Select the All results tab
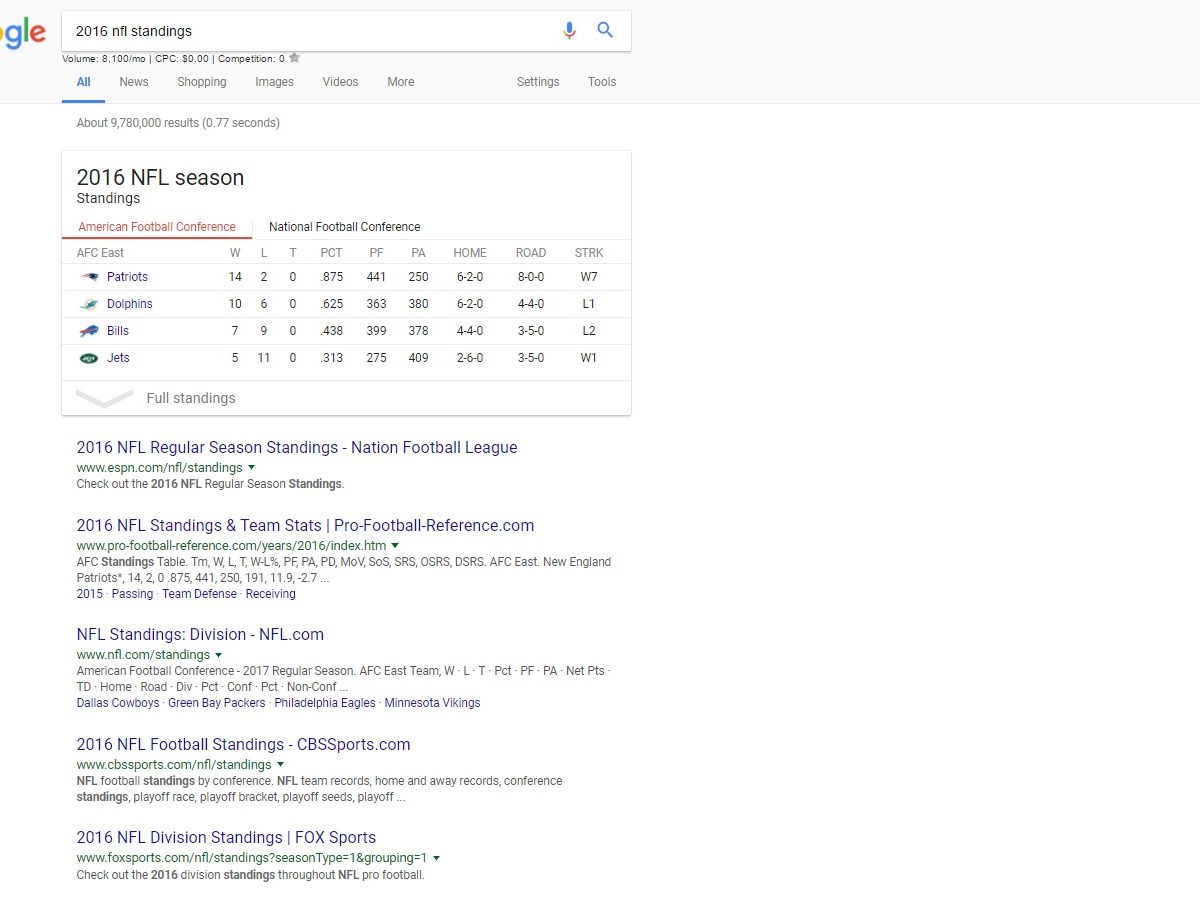Viewport: 1200px width, 909px height. coord(84,82)
